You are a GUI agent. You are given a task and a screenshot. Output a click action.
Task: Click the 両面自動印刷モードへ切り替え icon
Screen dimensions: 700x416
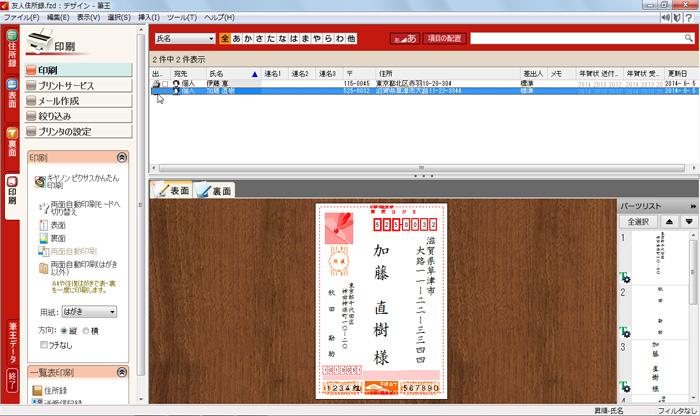point(41,207)
